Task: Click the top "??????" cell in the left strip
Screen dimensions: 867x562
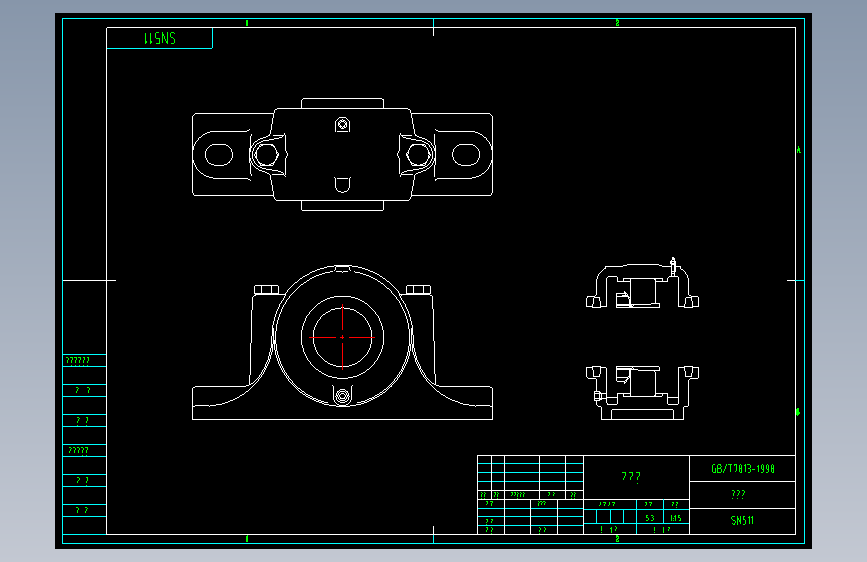Action: click(x=84, y=361)
